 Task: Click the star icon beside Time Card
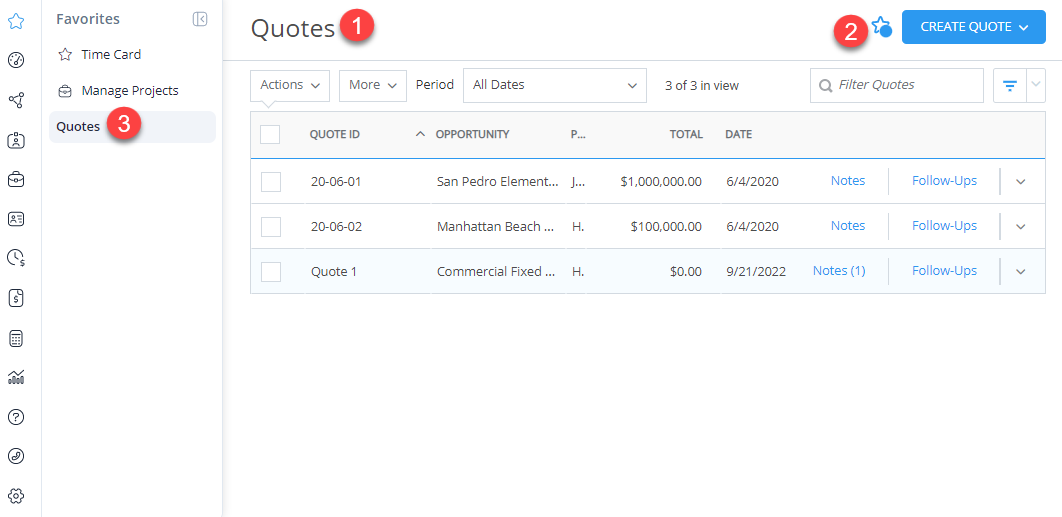pos(65,54)
